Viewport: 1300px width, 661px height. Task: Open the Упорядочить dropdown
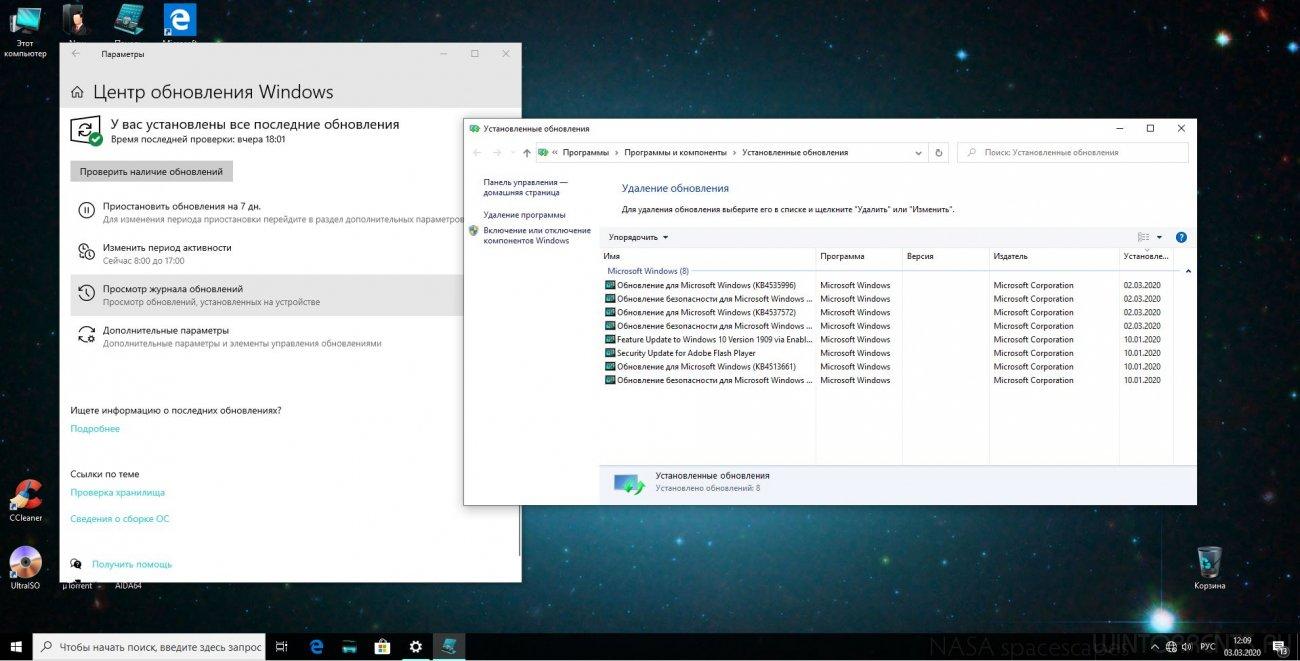pos(638,237)
